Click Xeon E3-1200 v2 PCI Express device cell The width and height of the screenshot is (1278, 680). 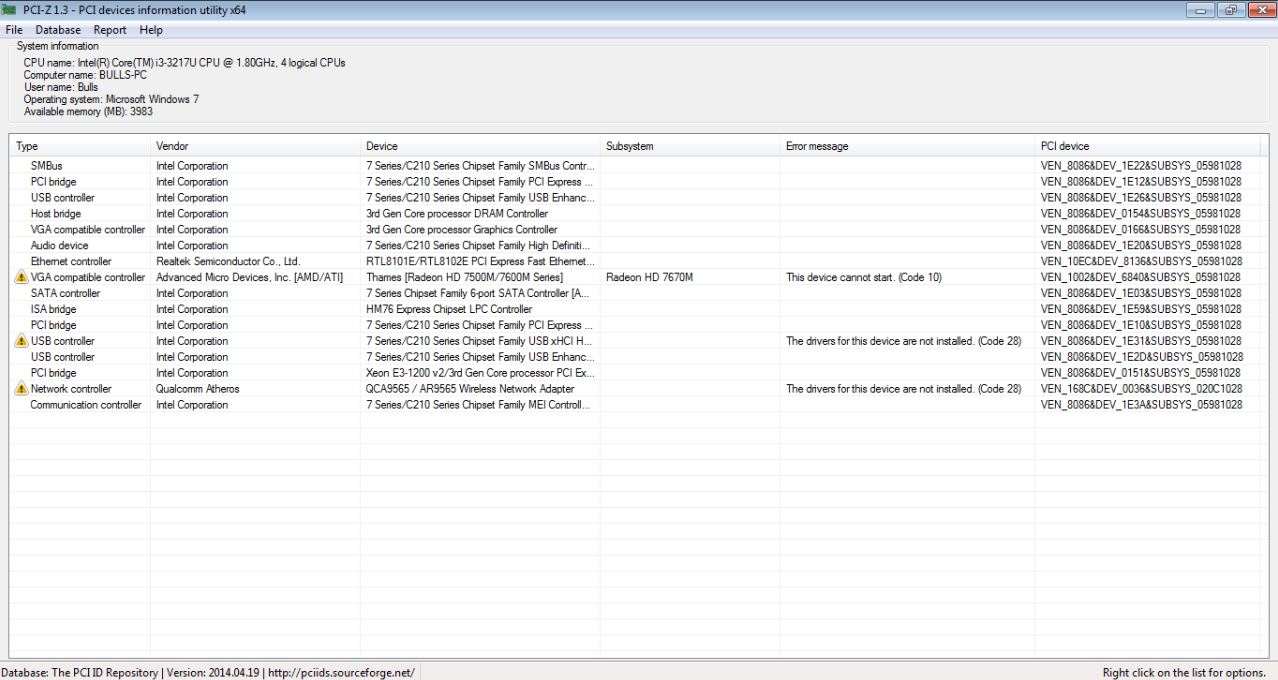coord(480,373)
